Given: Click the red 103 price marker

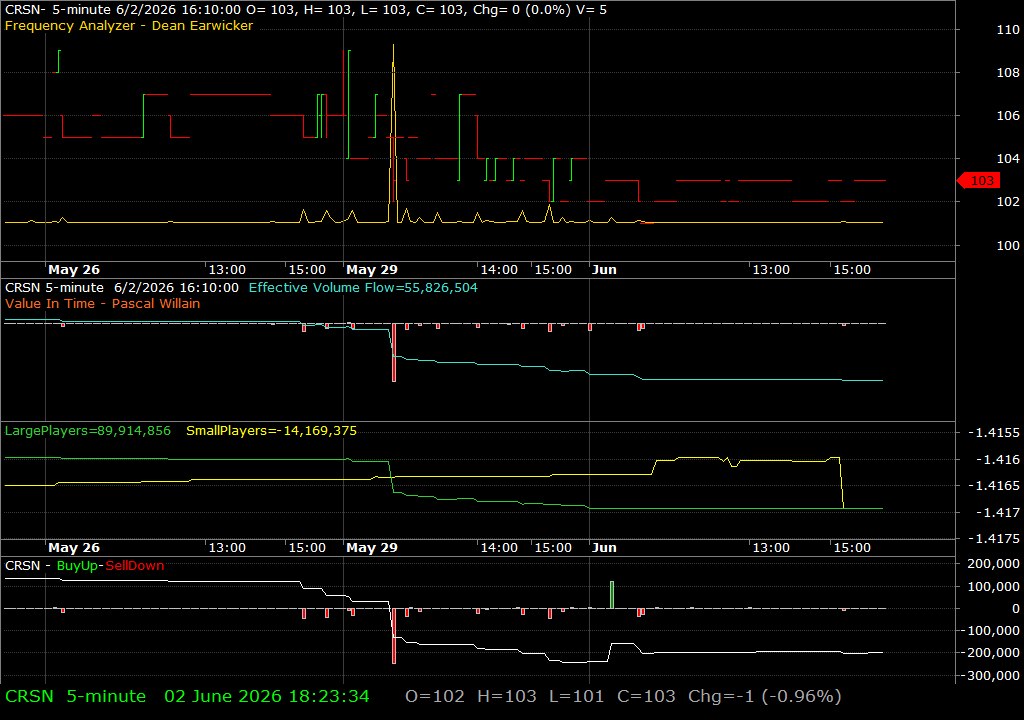Looking at the screenshot, I should pos(978,180).
